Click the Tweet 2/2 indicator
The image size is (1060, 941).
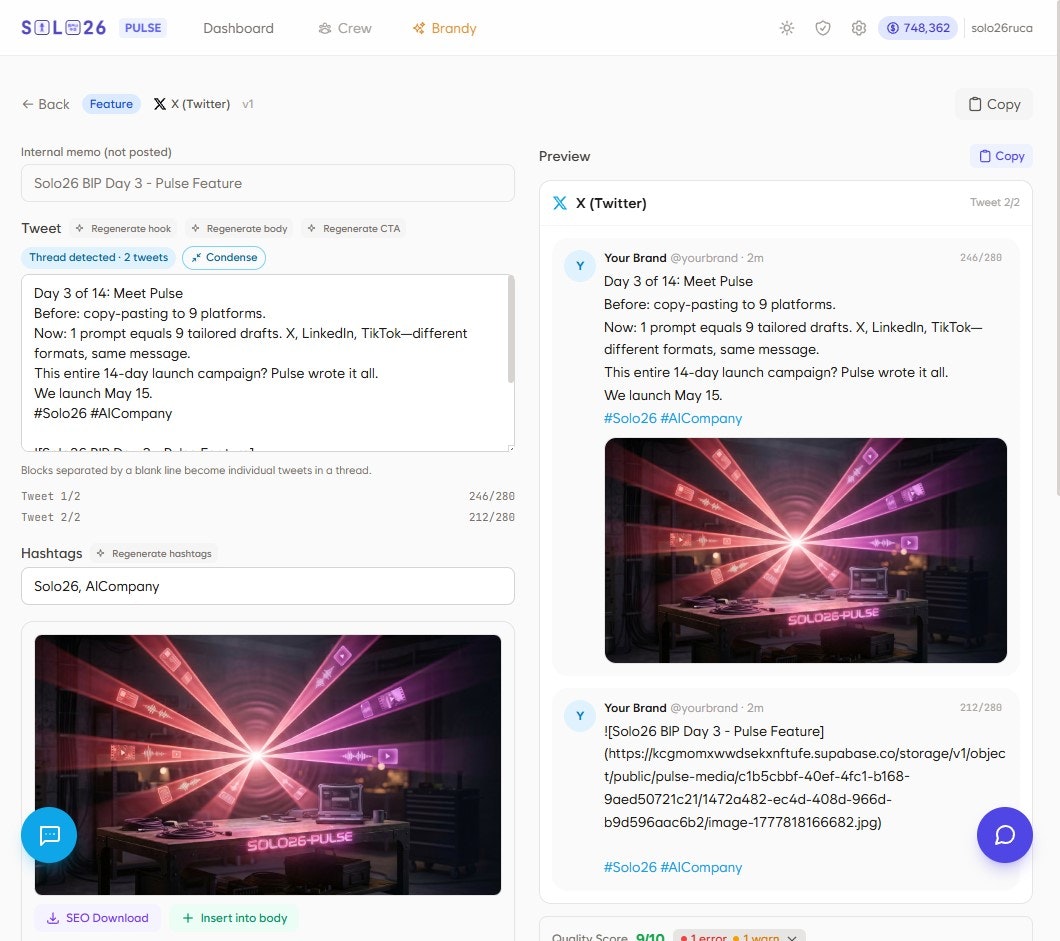[994, 202]
